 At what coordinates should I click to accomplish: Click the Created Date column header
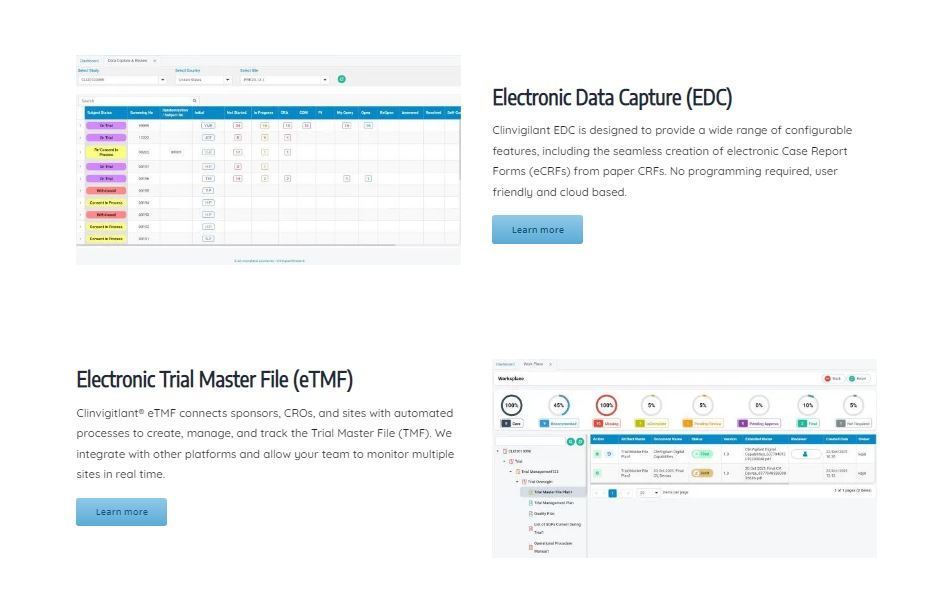(837, 439)
